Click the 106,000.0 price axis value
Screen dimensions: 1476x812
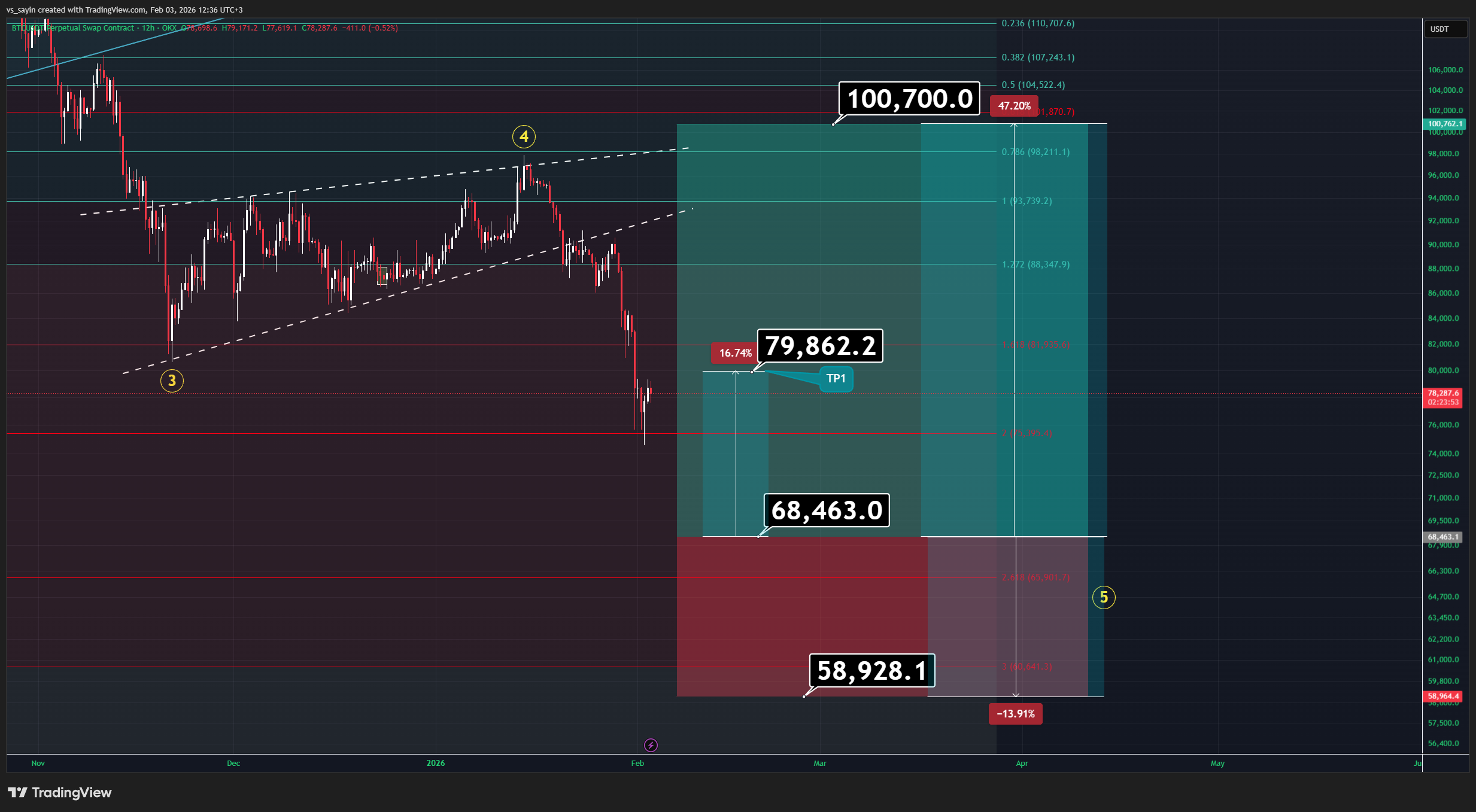[x=1445, y=70]
